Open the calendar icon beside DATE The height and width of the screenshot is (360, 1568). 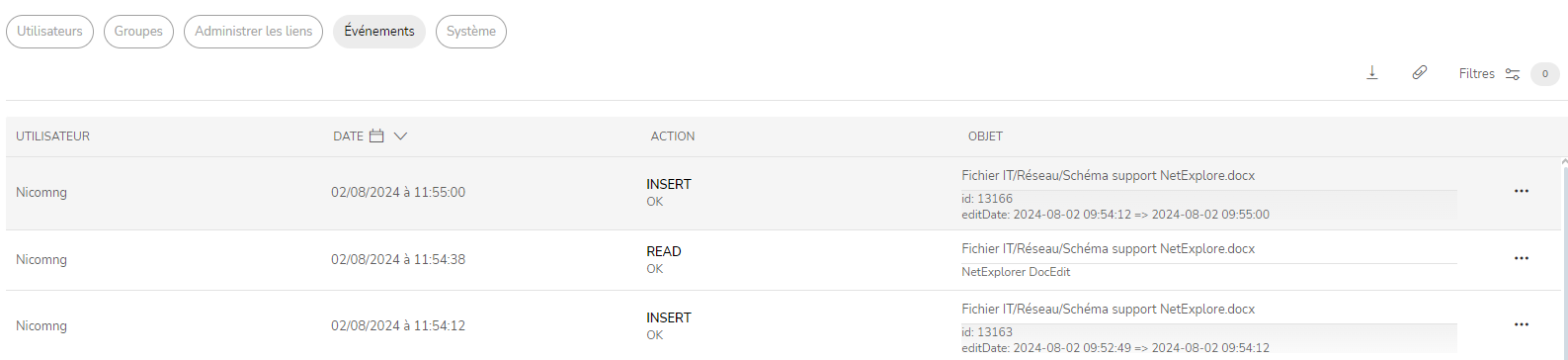point(376,135)
